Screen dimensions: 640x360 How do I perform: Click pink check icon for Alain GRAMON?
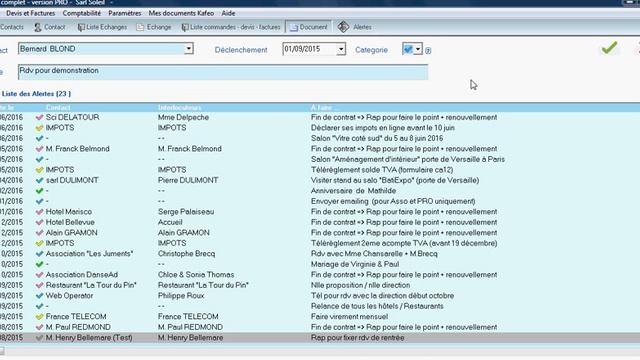(x=39, y=233)
